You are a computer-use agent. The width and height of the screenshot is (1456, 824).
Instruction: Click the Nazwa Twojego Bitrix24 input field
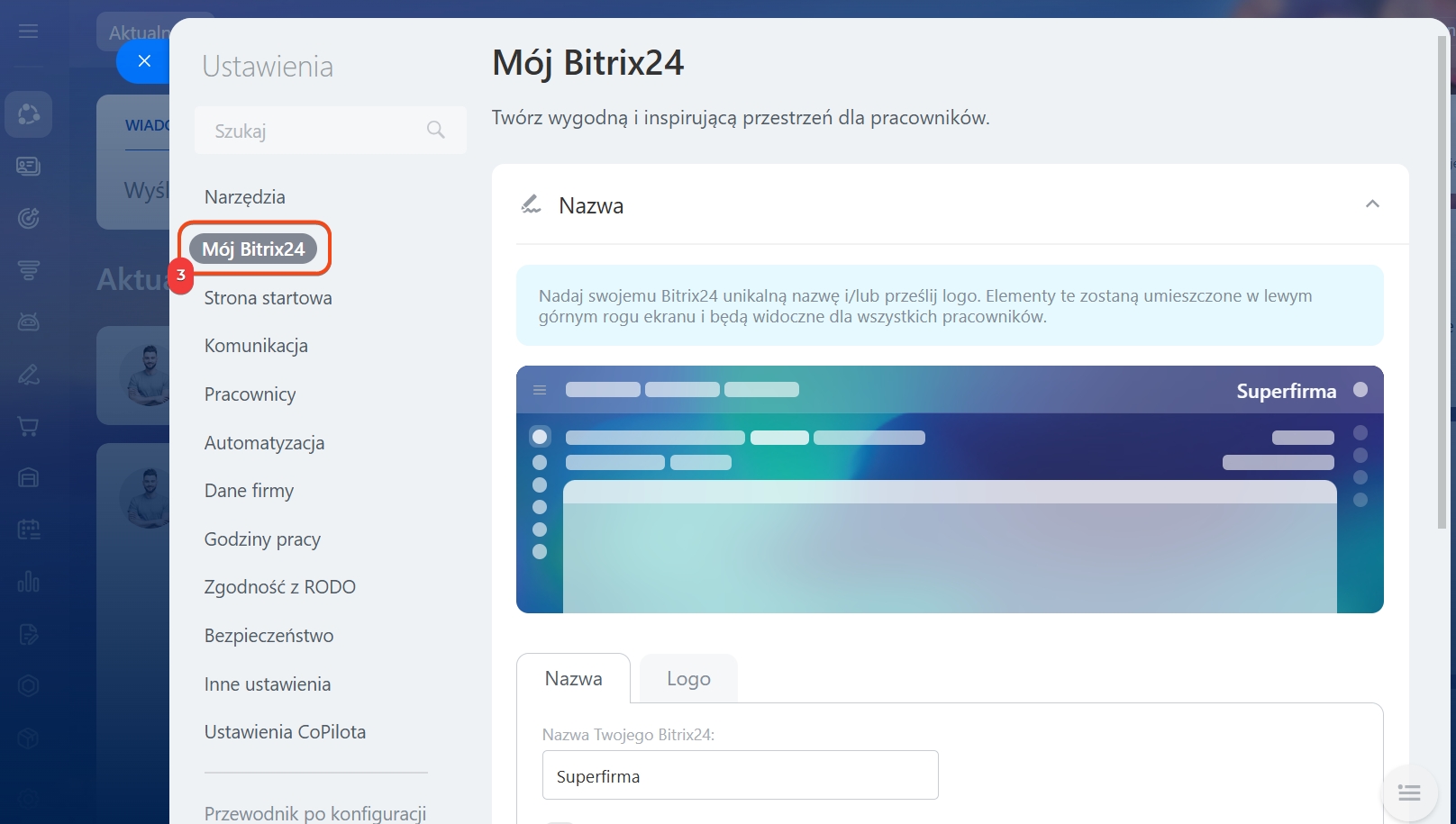point(741,775)
